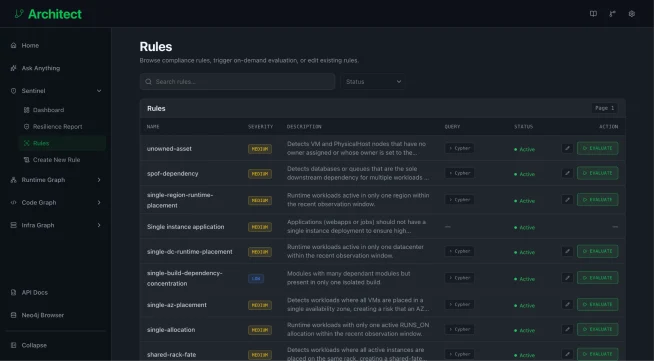Evaluate the single-build-dependency-concentration rule

(x=597, y=278)
